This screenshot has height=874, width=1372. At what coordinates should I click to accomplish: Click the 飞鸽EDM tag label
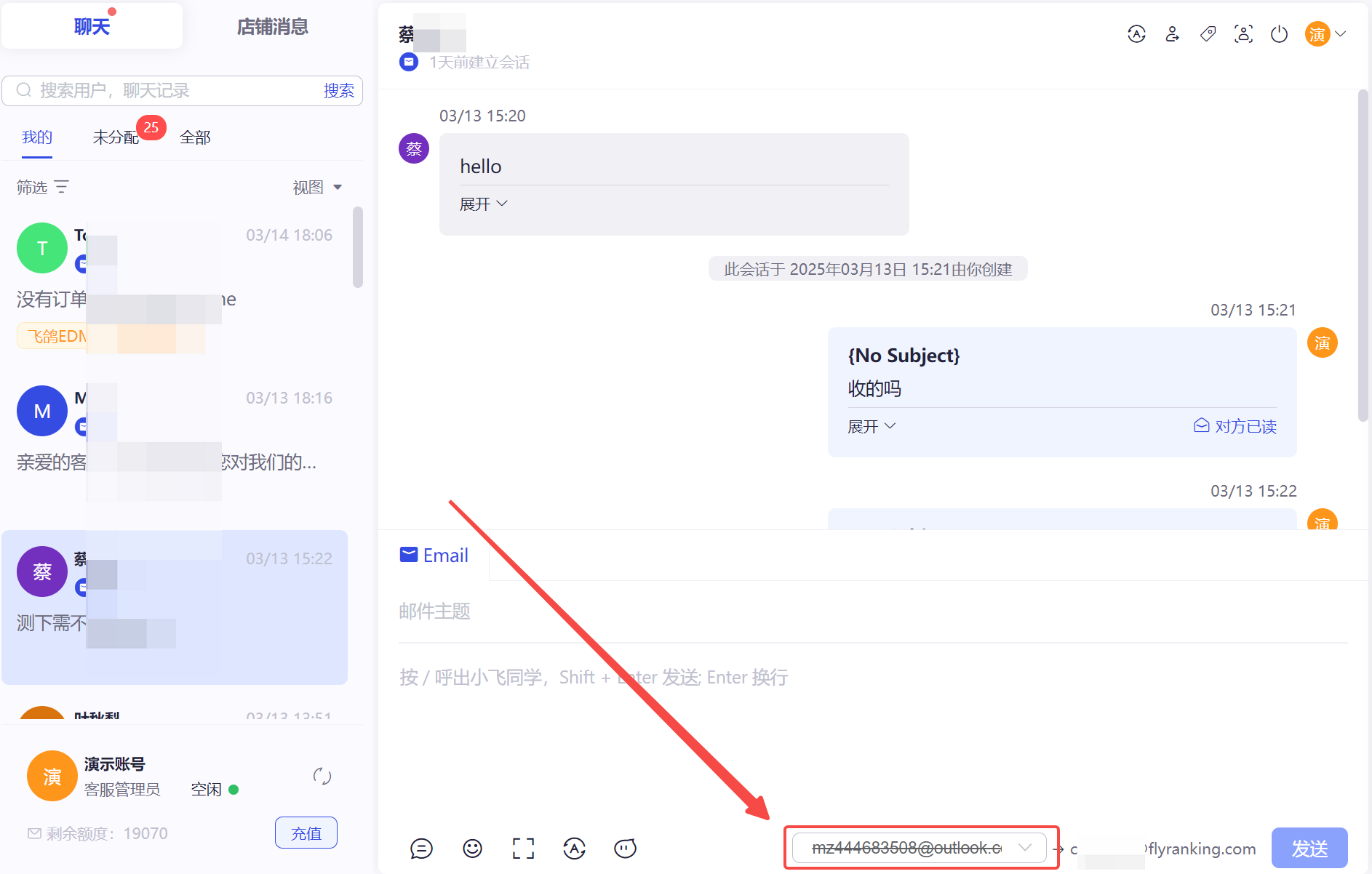tap(57, 336)
